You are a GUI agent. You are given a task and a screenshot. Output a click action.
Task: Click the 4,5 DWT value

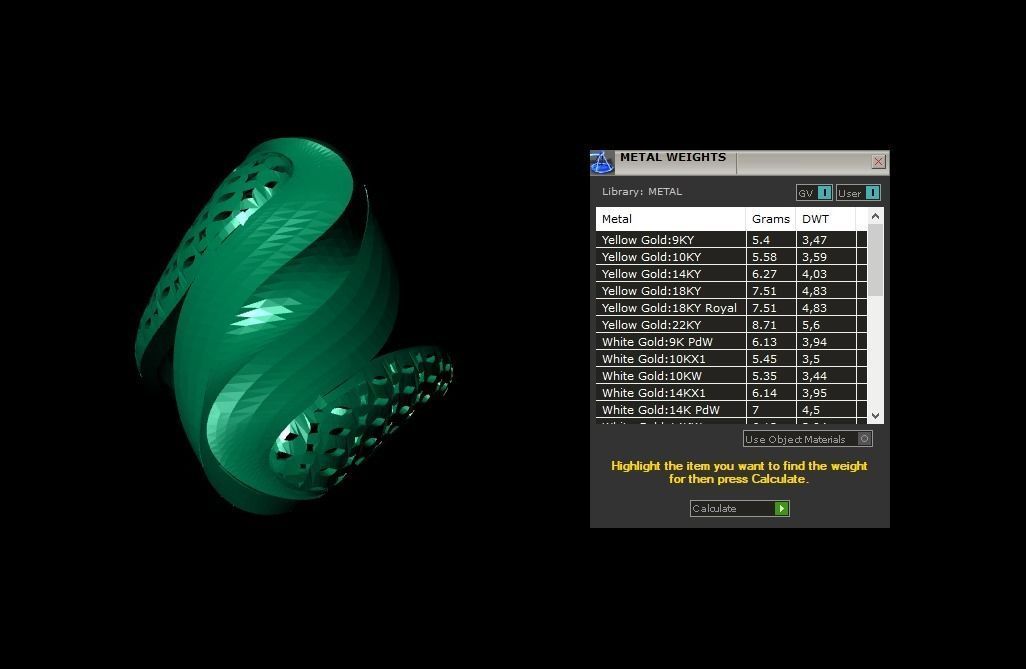pos(811,410)
